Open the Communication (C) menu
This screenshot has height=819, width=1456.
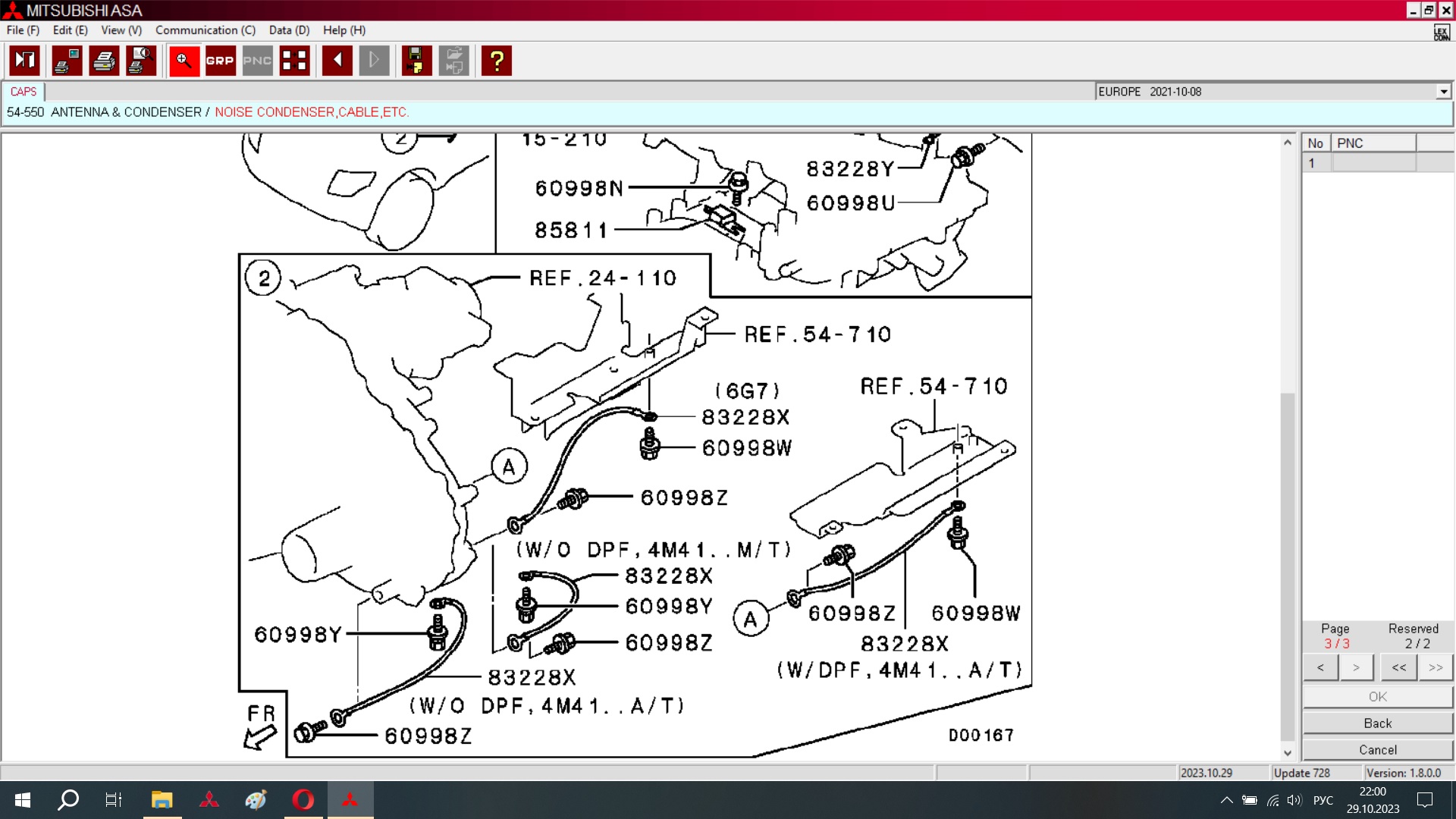coord(205,30)
